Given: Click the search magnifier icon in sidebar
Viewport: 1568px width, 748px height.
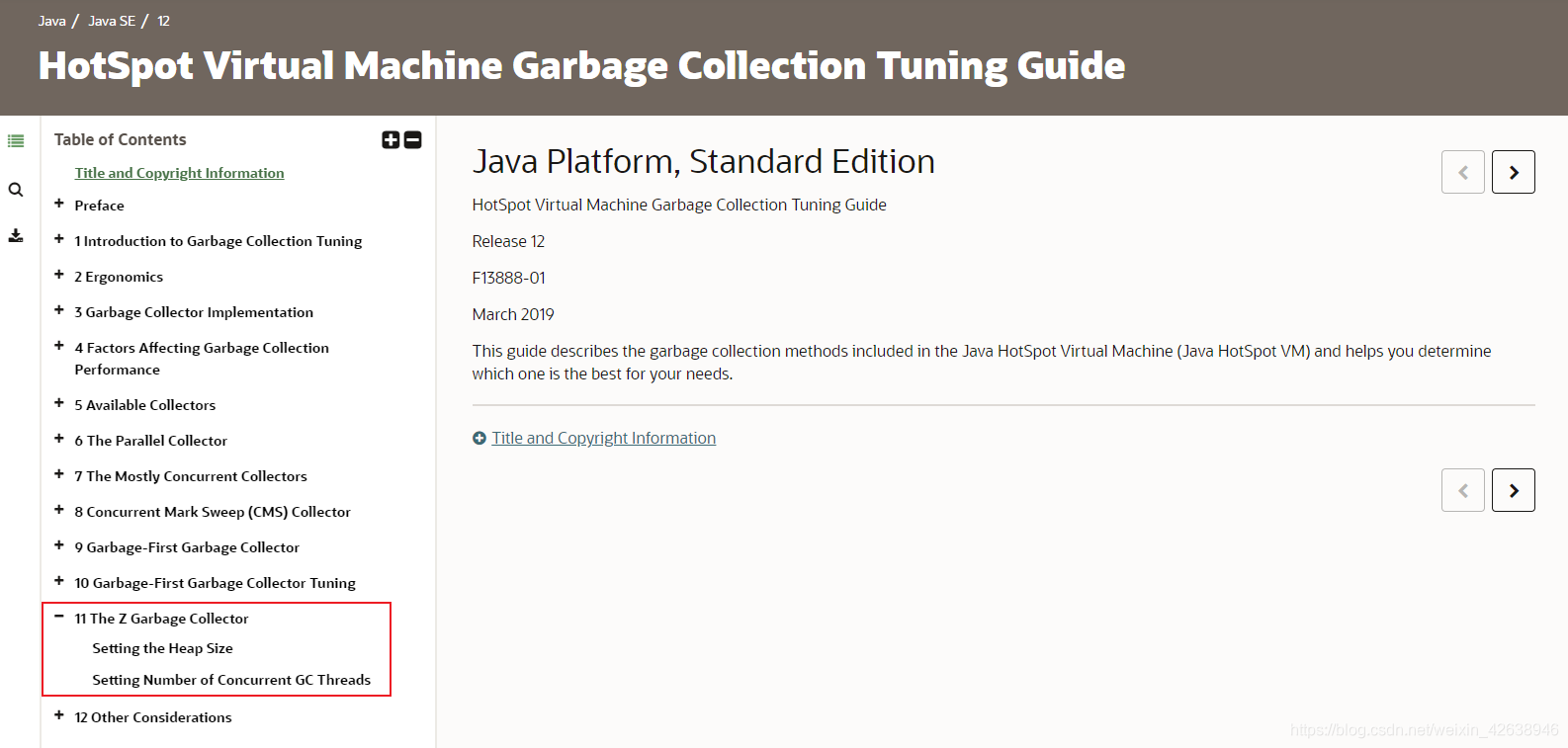Looking at the screenshot, I should pyautogui.click(x=16, y=190).
